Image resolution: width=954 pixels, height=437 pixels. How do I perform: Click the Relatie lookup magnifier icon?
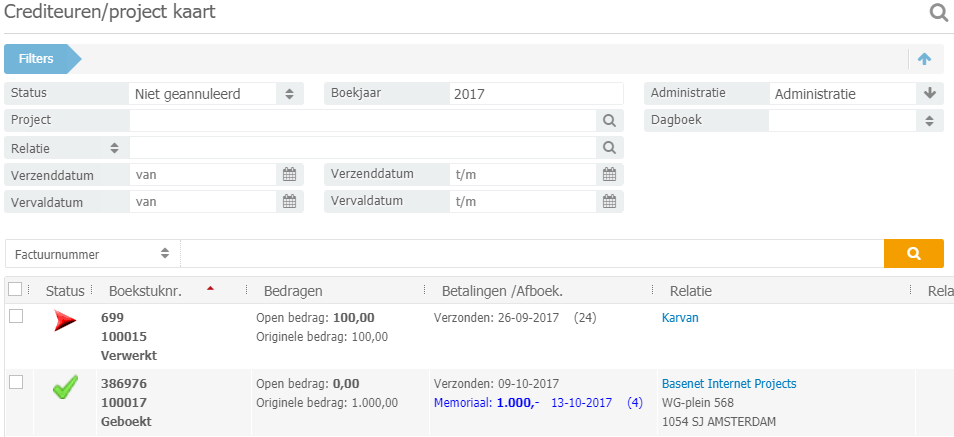click(607, 147)
